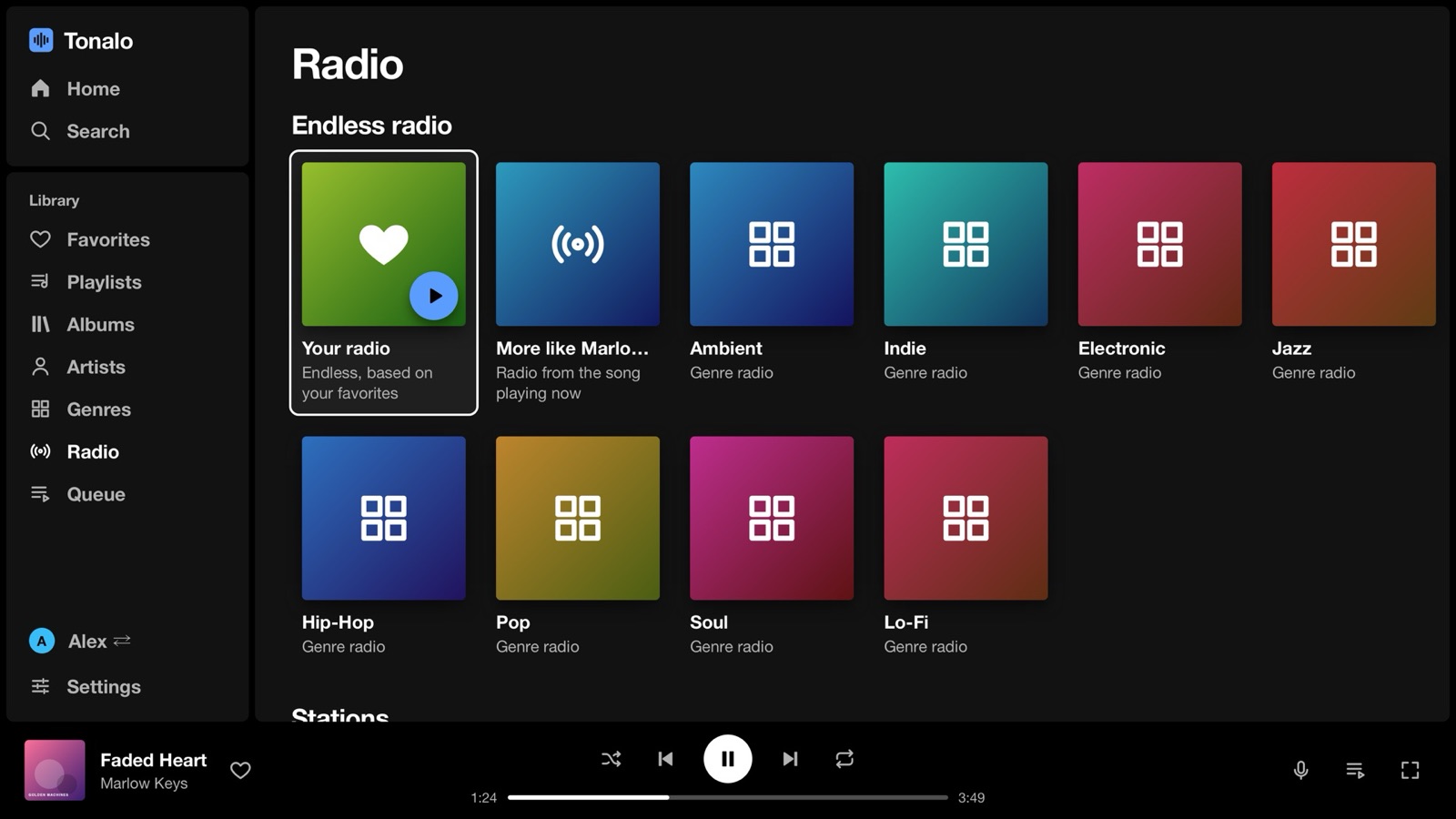The height and width of the screenshot is (819, 1456).
Task: Pause the current song
Action: (x=728, y=759)
